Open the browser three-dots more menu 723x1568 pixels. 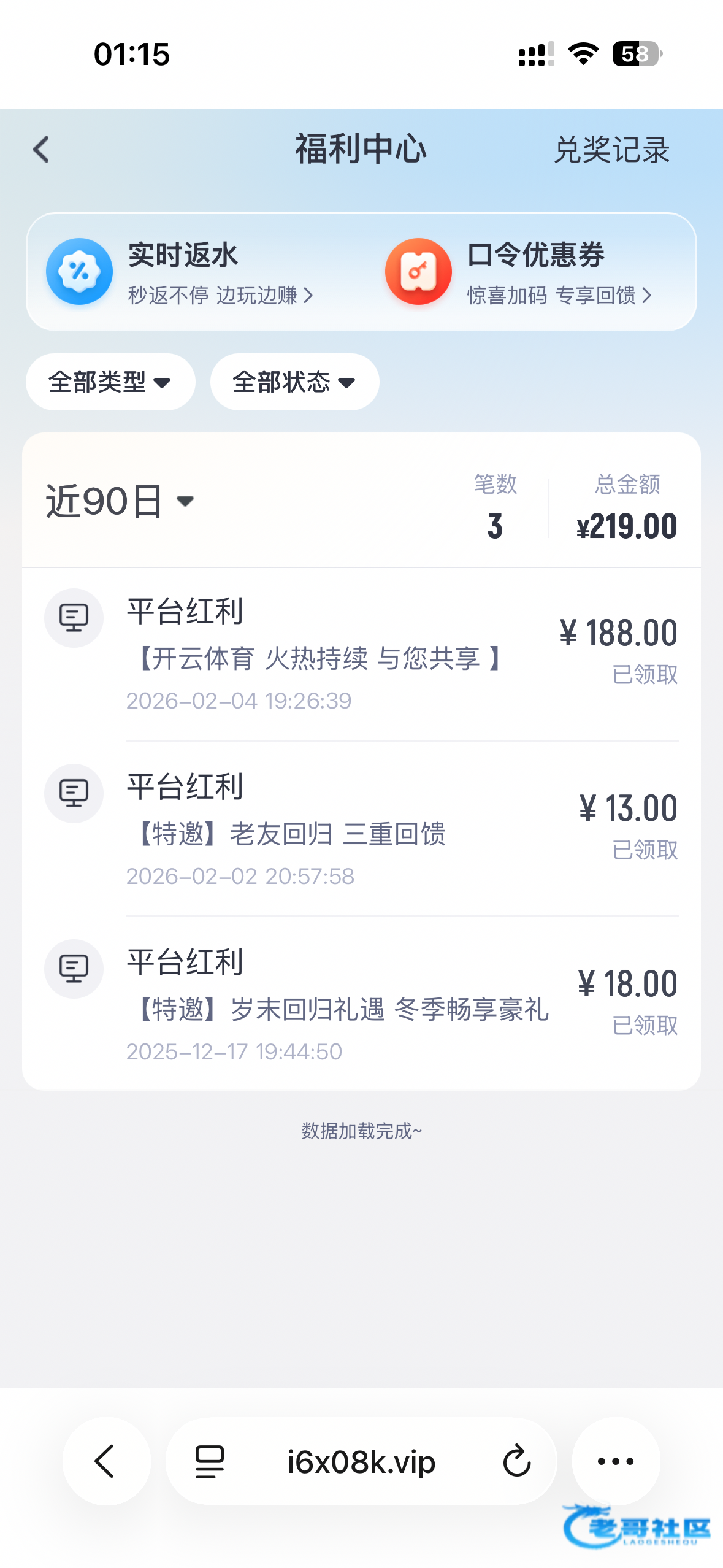click(615, 1461)
